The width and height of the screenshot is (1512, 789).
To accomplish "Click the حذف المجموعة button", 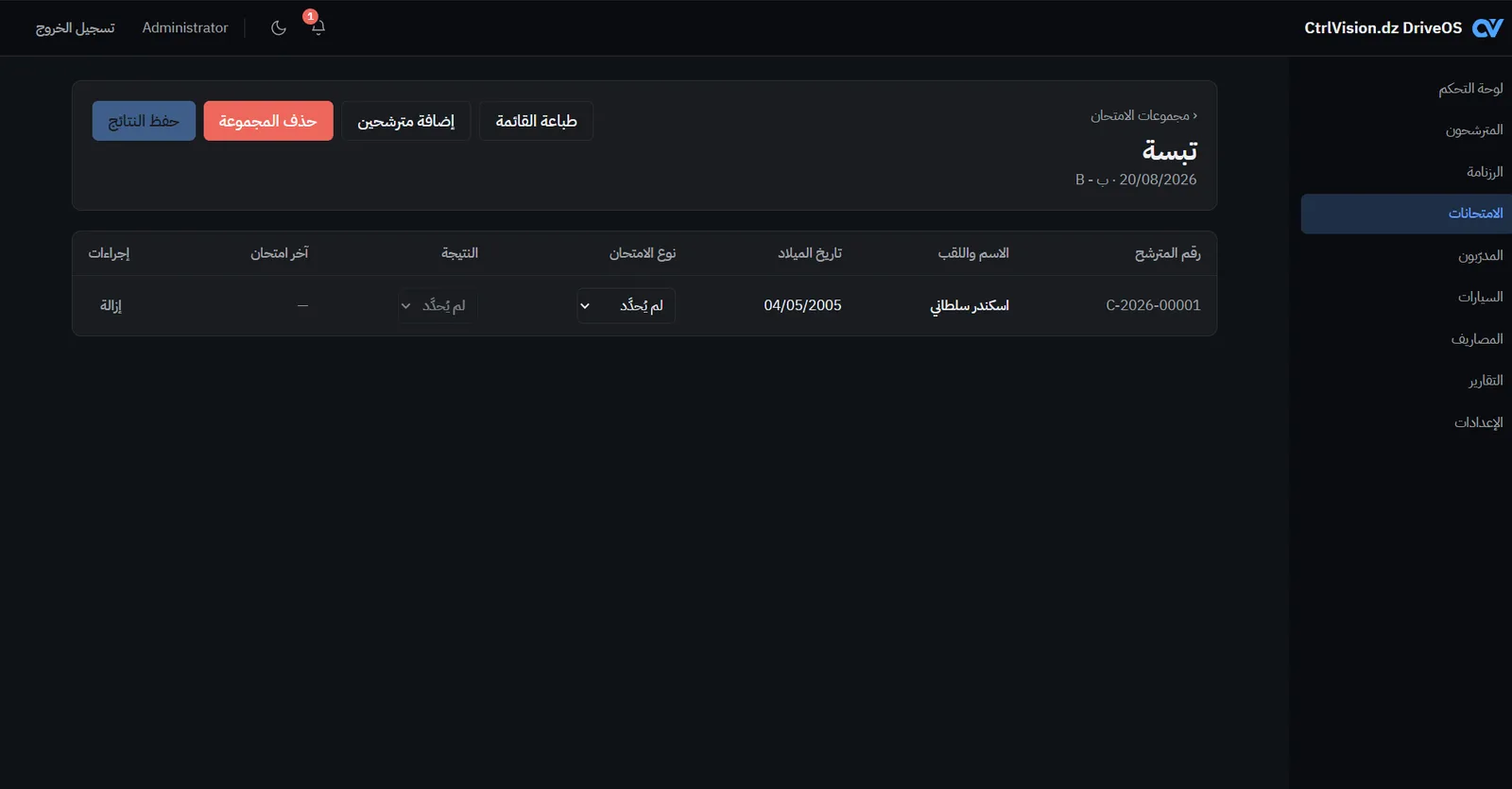I will point(268,121).
